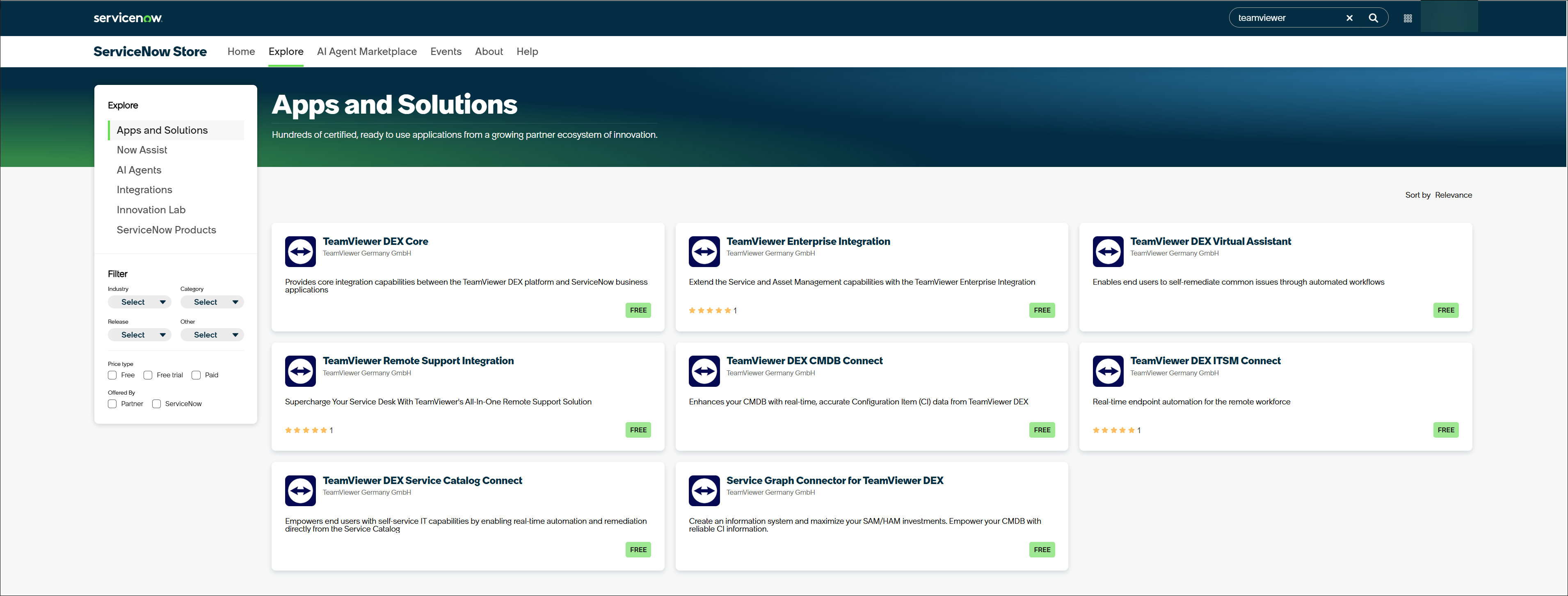Enable the Paid price type checkbox
This screenshot has width=1568, height=596.
click(196, 375)
